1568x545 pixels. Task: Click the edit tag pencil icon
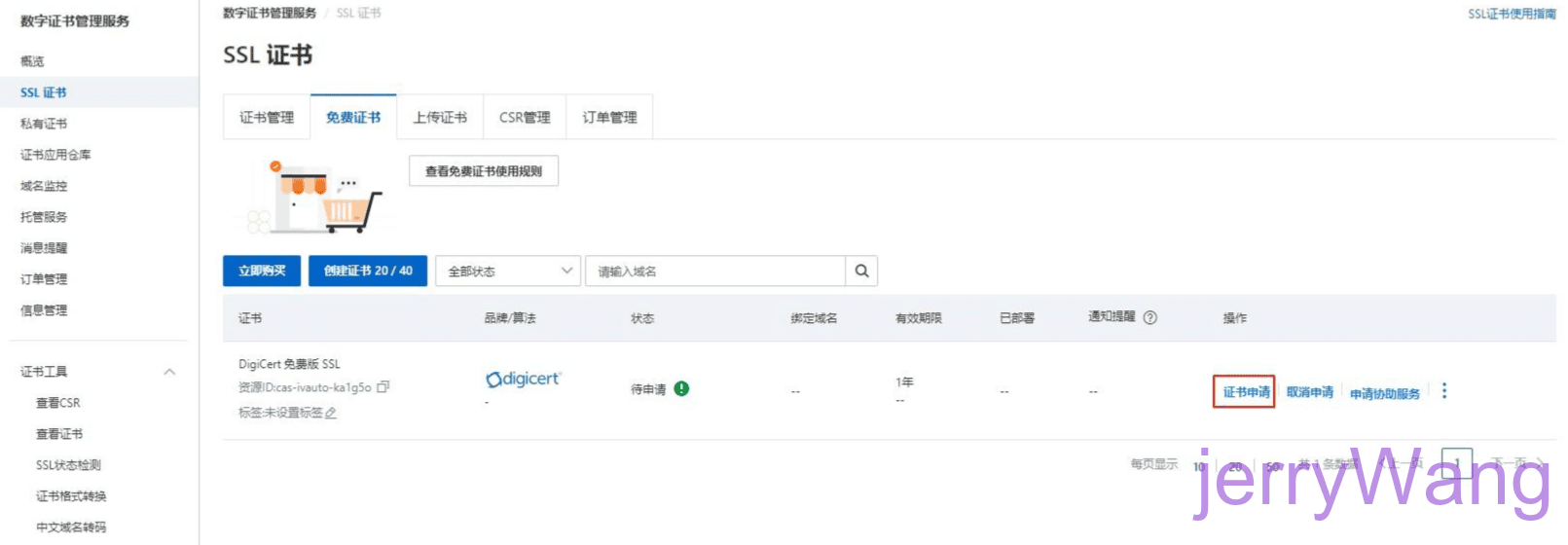pos(331,414)
